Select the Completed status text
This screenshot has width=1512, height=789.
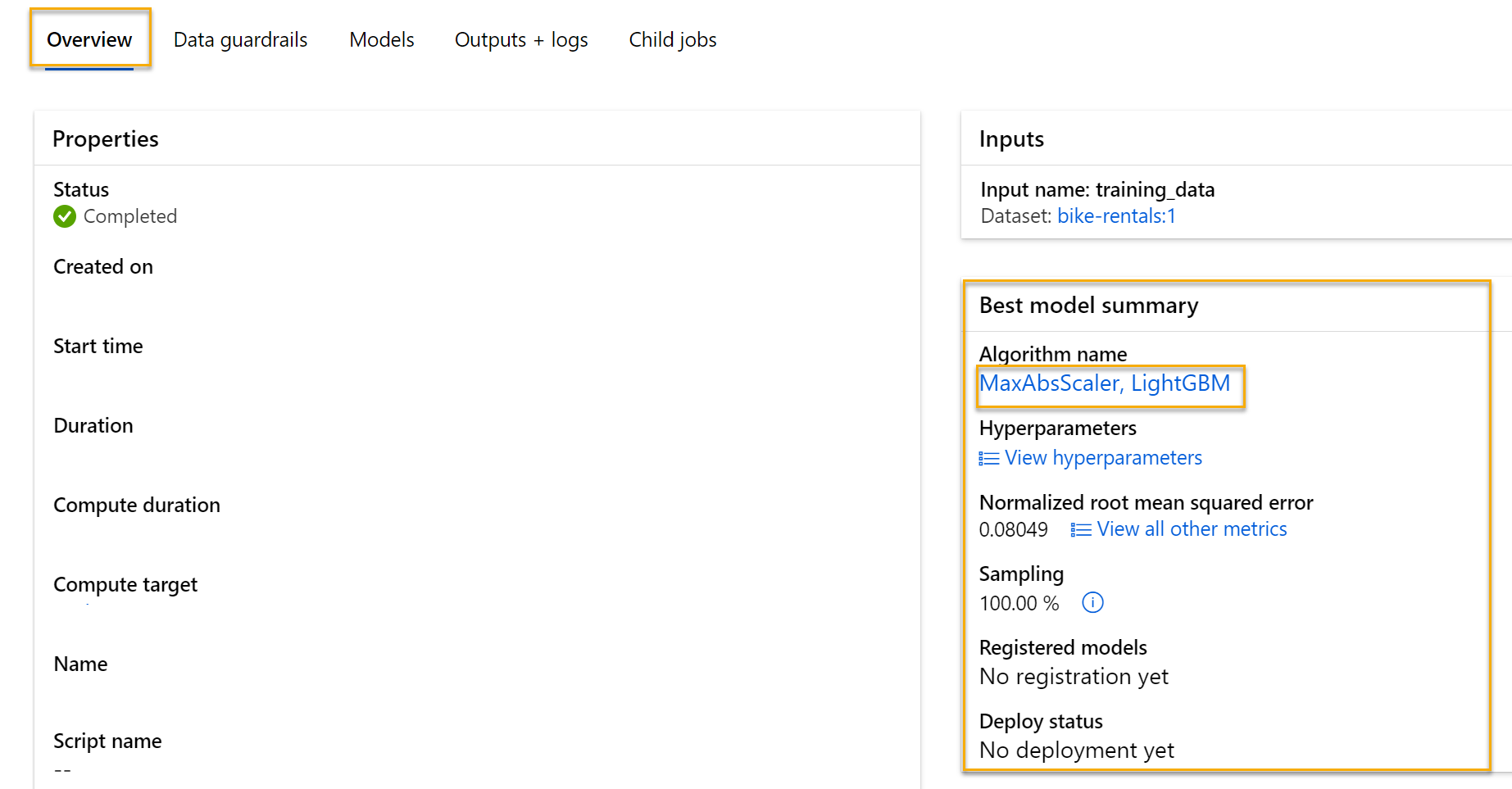click(130, 216)
